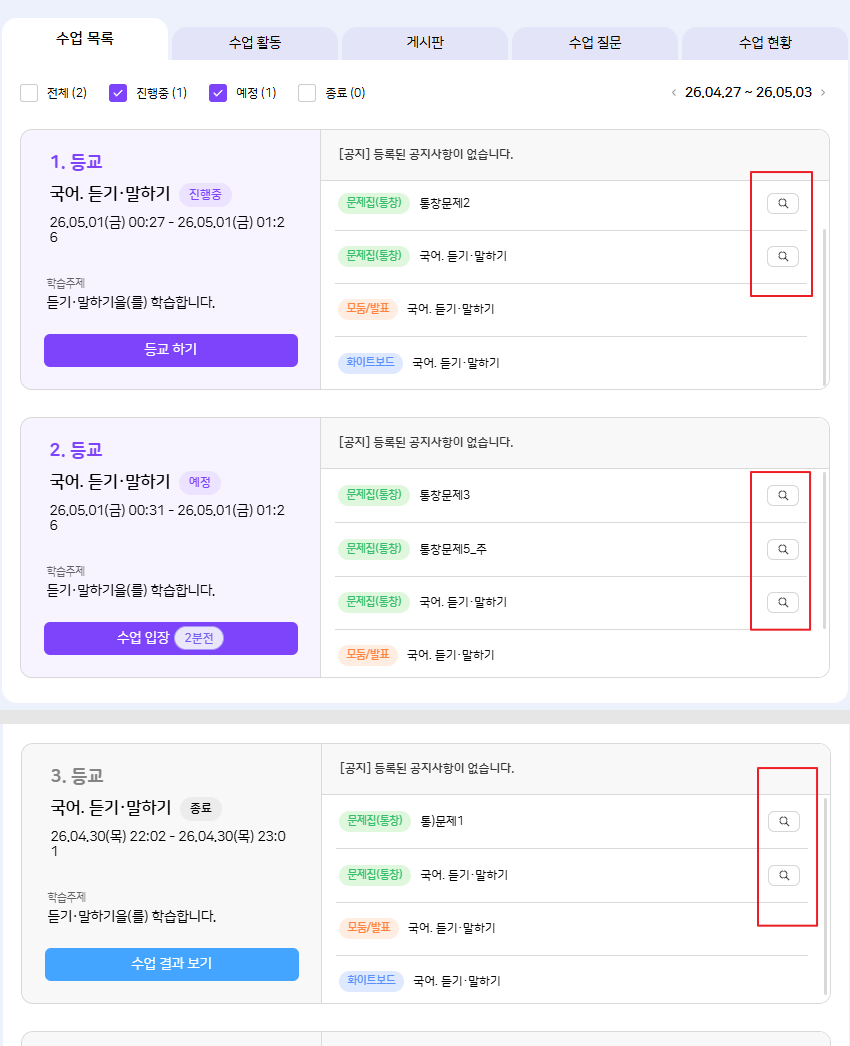Click the magnifier icon for 통창문제2
The image size is (850, 1046).
click(783, 203)
